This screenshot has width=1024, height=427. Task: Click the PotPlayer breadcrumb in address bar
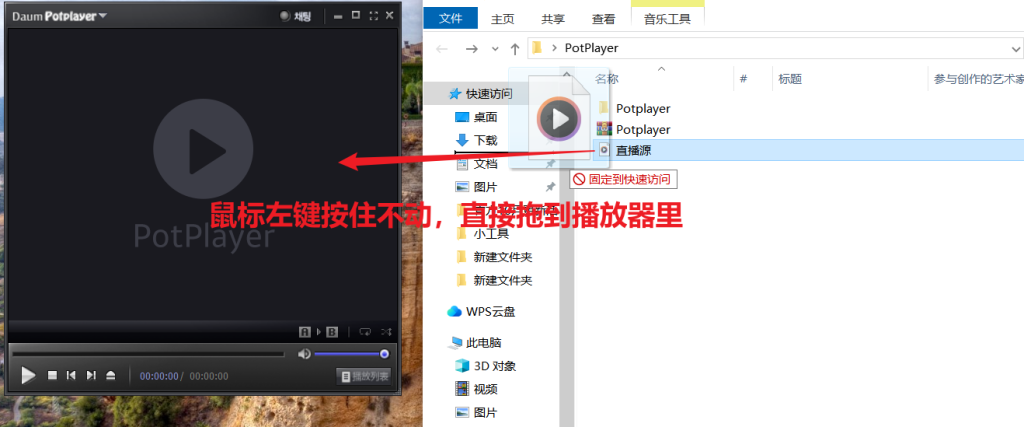pyautogui.click(x=591, y=48)
